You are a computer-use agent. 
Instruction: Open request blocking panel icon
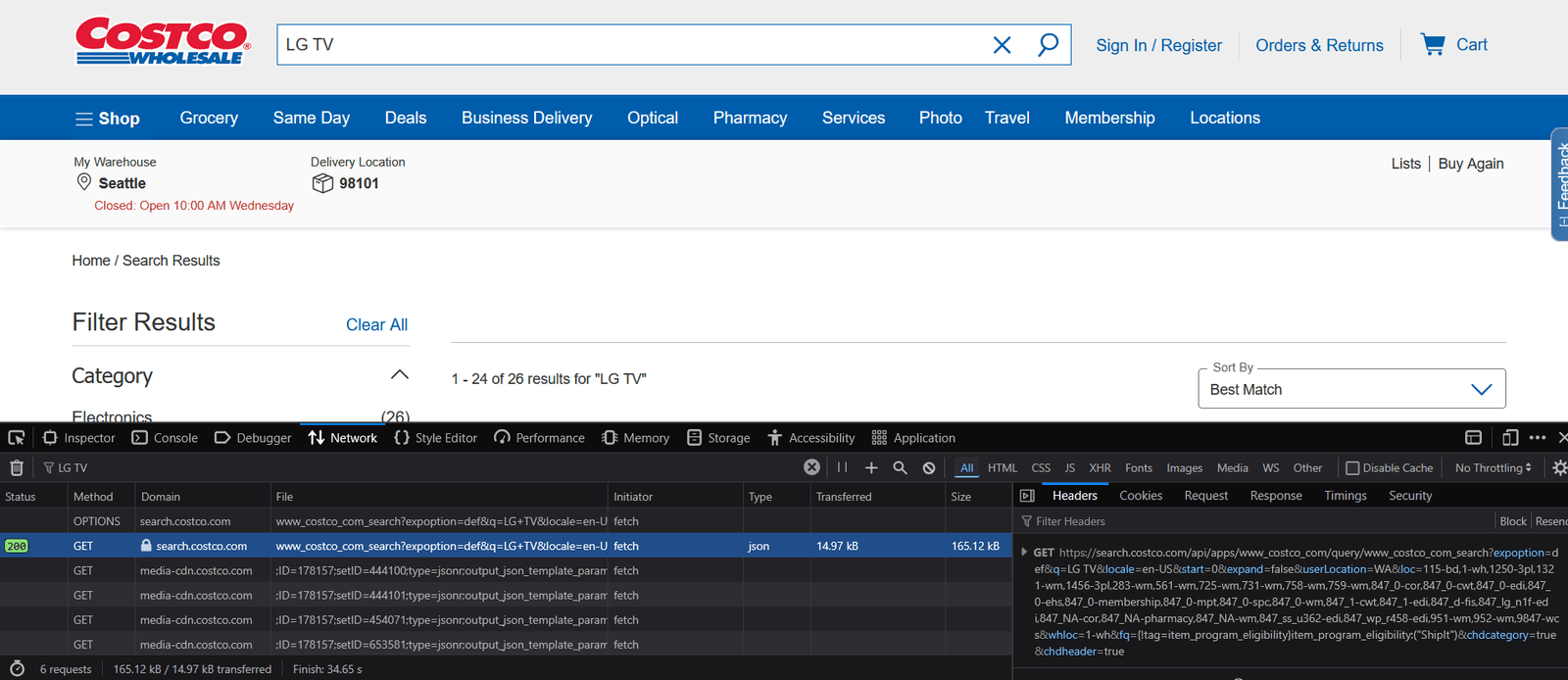pyautogui.click(x=929, y=468)
